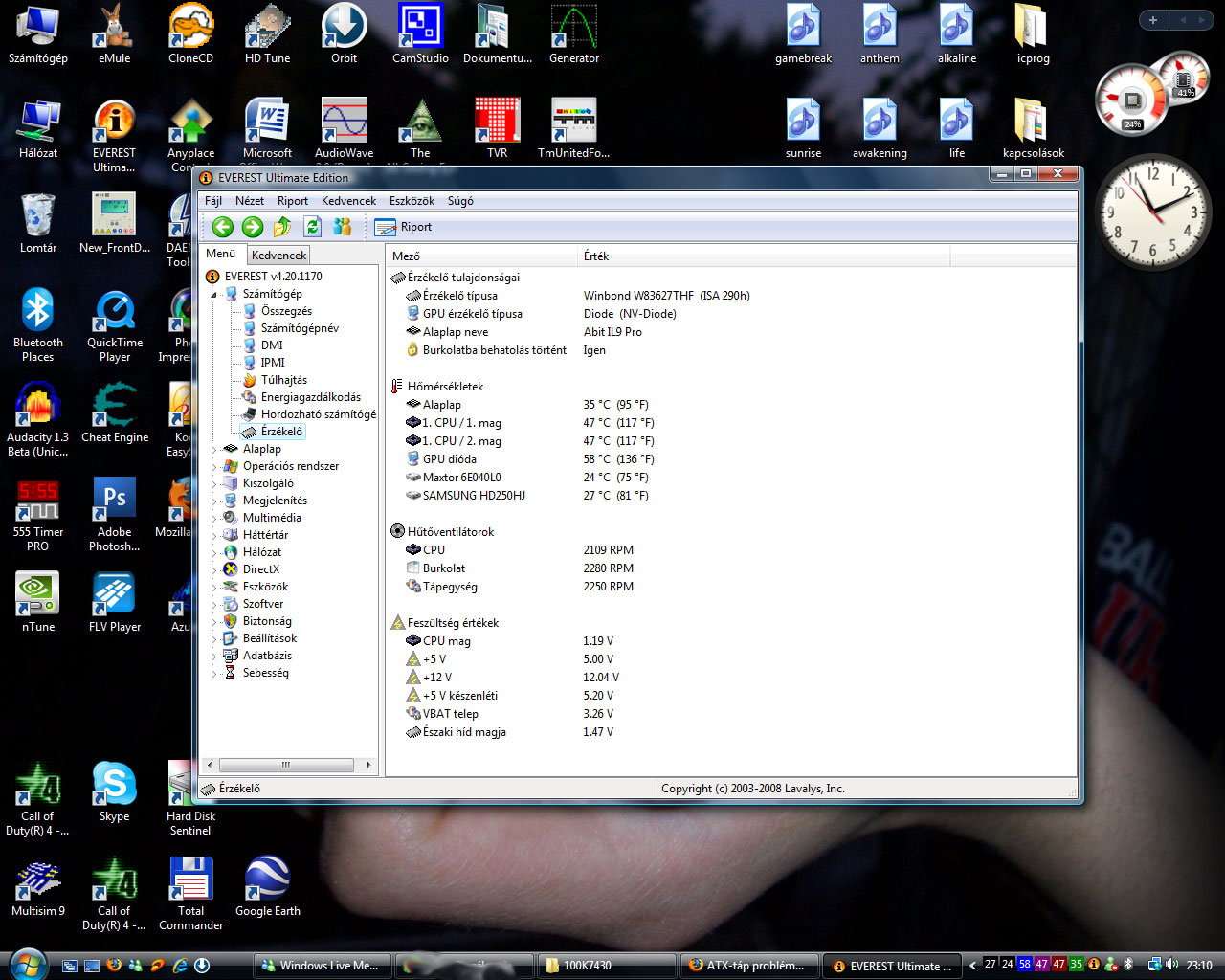Expand the Alaplap tree node
Screen dimensions: 1225x980
coord(214,450)
